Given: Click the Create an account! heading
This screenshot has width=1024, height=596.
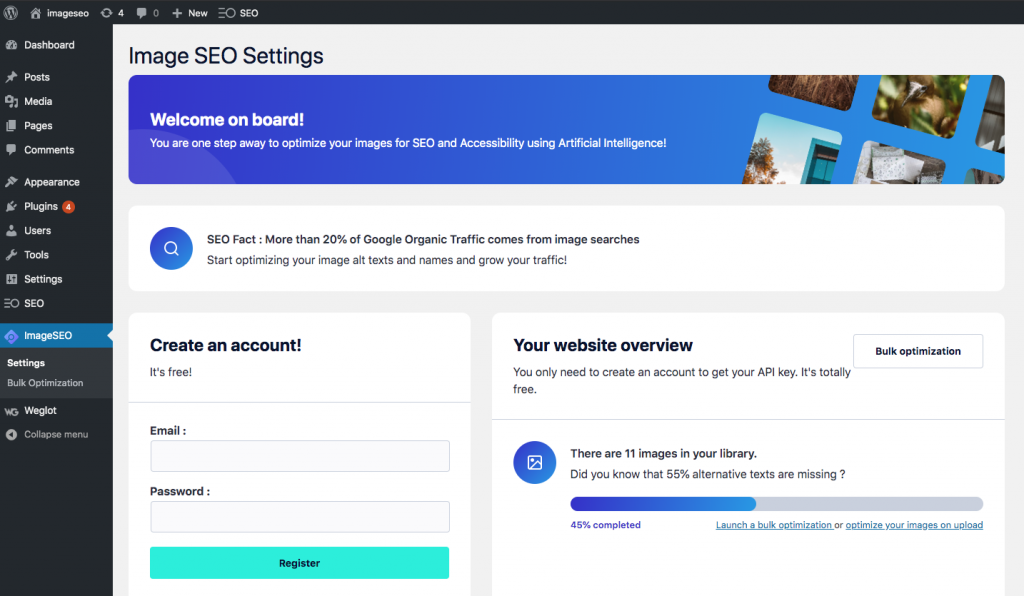Looking at the screenshot, I should pos(226,345).
